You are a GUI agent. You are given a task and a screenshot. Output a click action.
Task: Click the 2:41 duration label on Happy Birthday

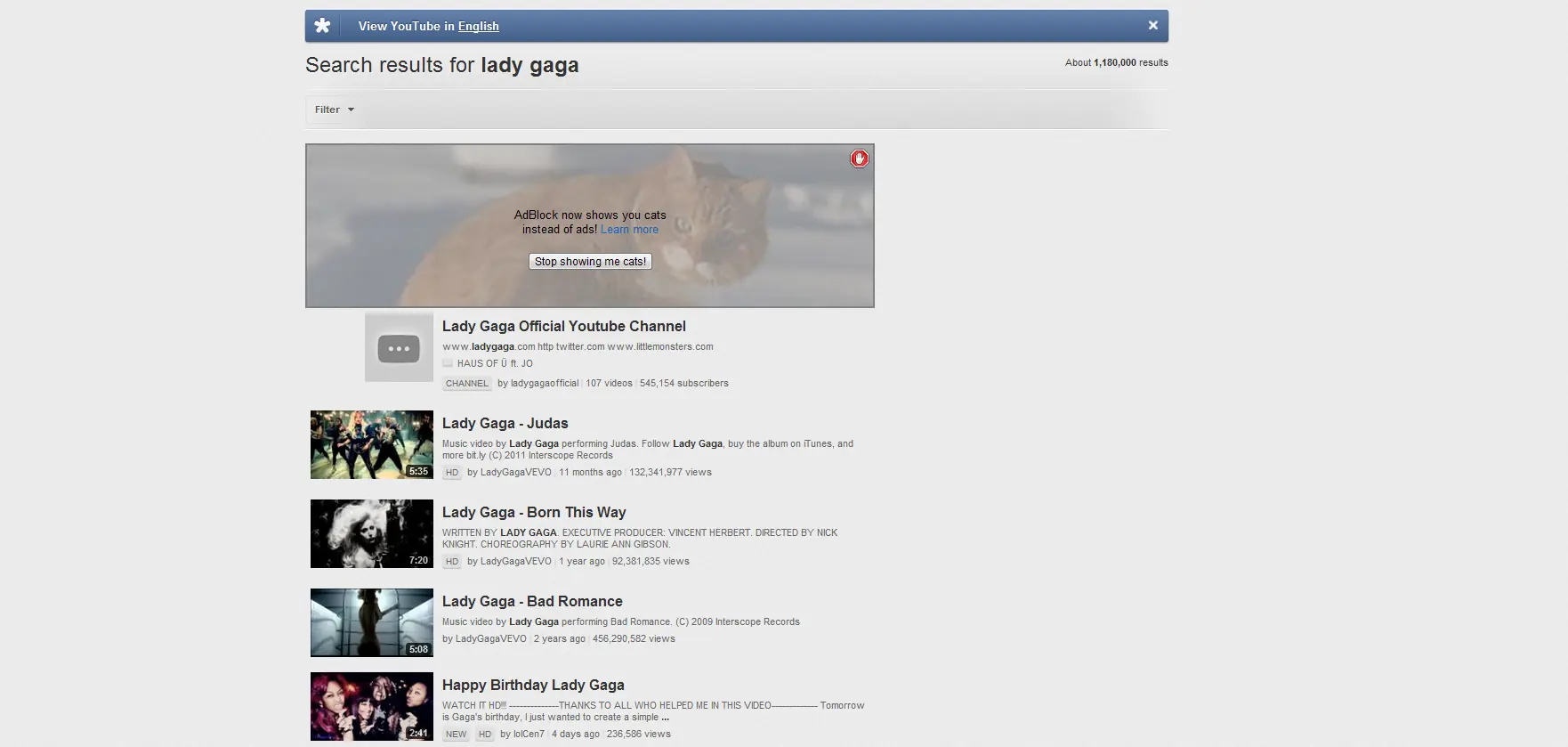[x=419, y=734]
